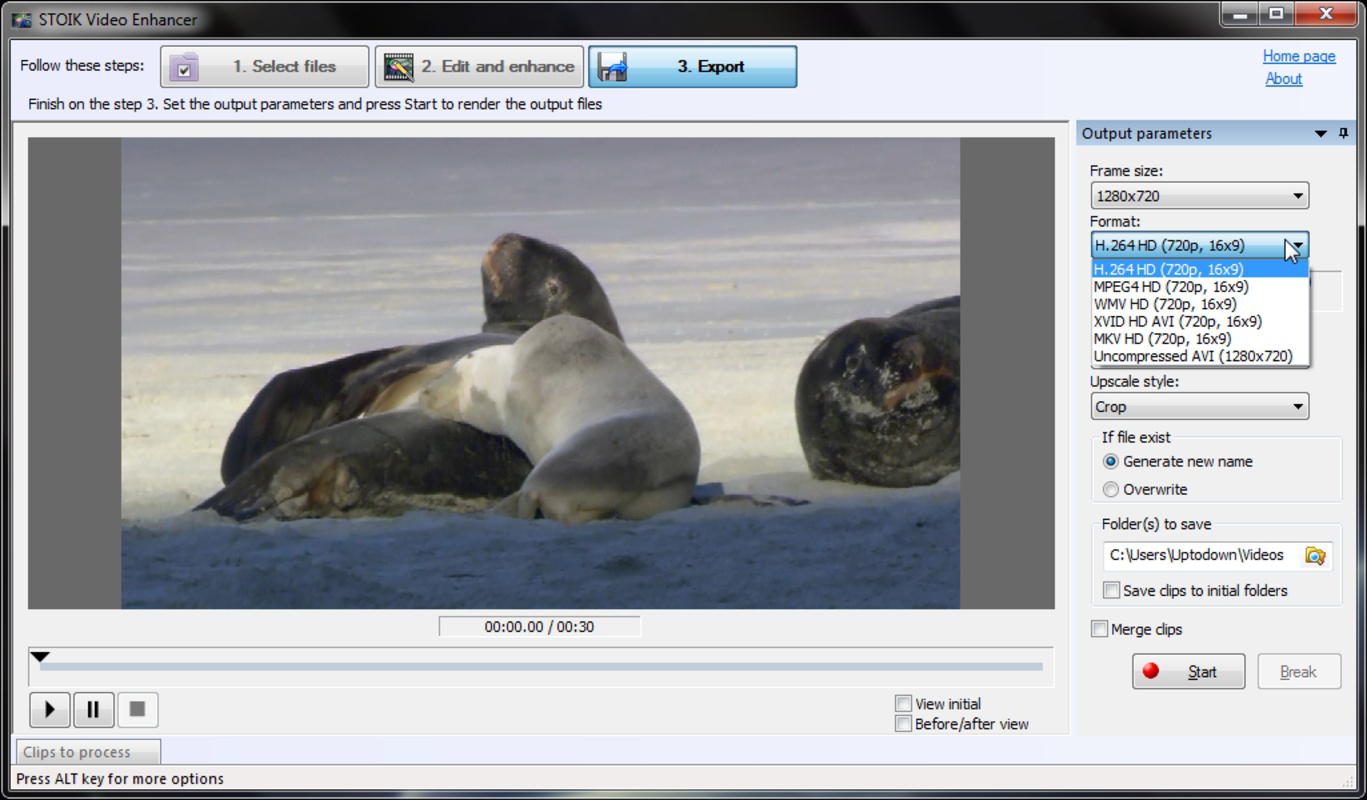Open the Output parameters panel menu arrow
The height and width of the screenshot is (800, 1367).
(1320, 133)
